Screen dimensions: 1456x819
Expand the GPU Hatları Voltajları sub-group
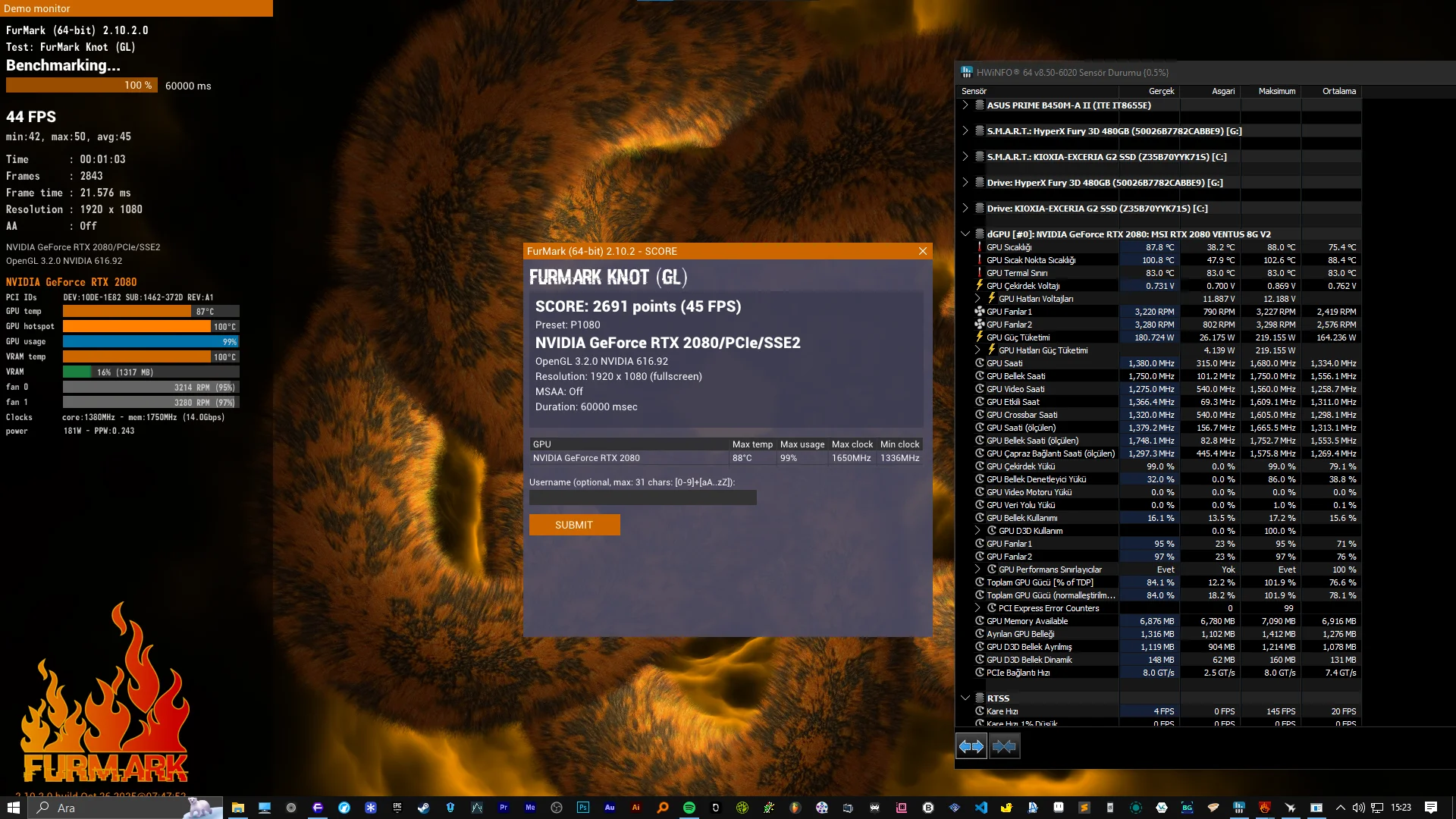[x=977, y=299]
